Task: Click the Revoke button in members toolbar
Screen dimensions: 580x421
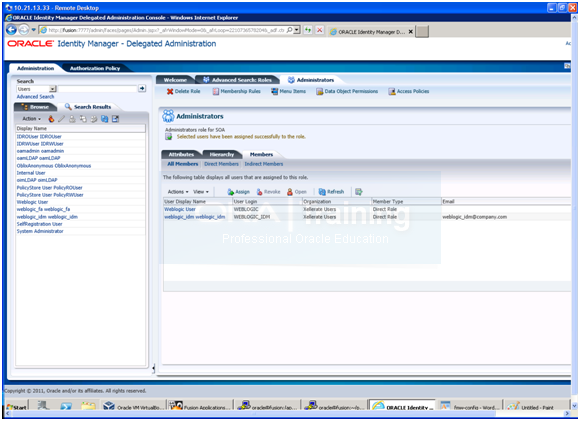Action: (x=268, y=192)
